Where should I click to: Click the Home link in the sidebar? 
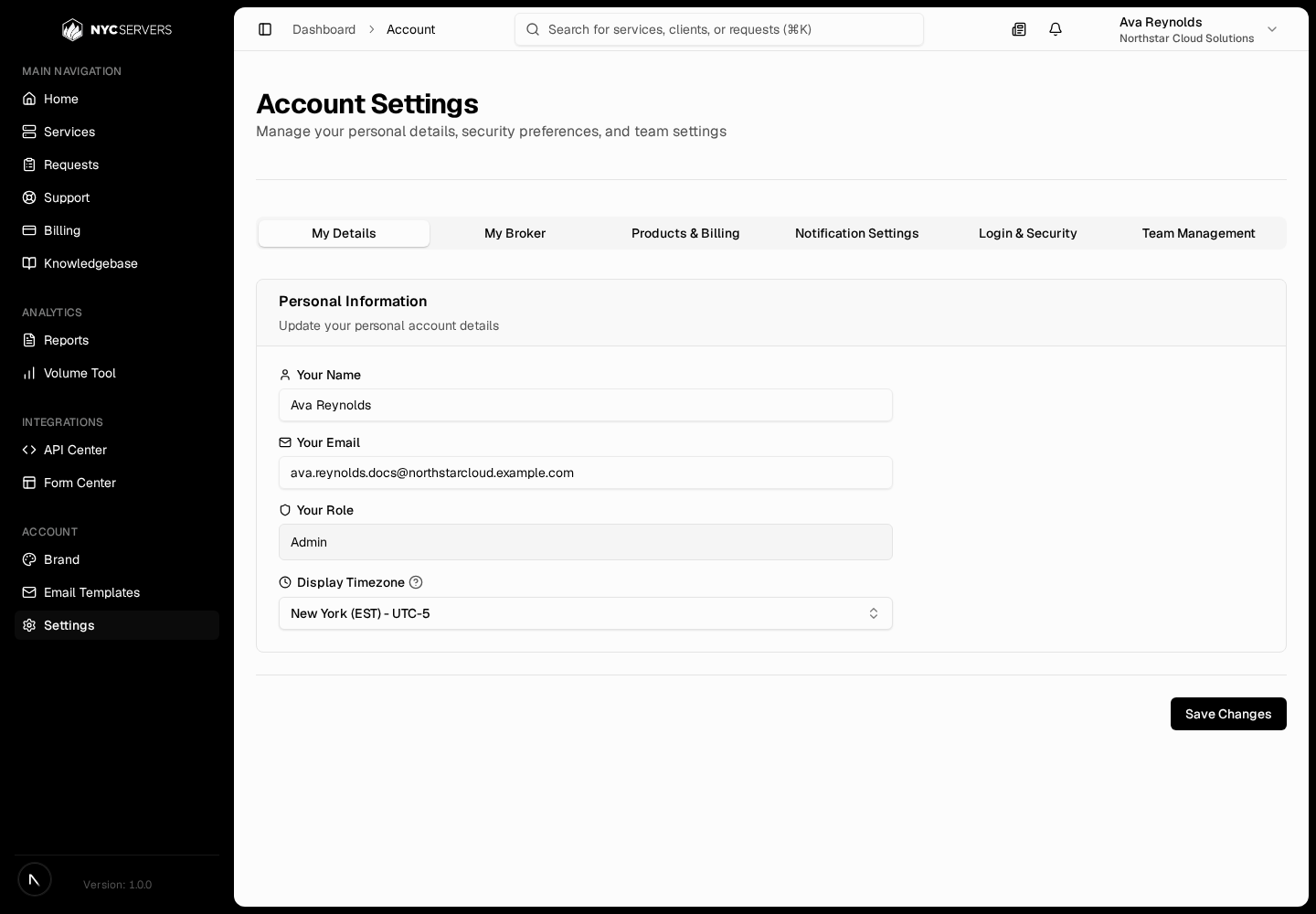point(117,99)
